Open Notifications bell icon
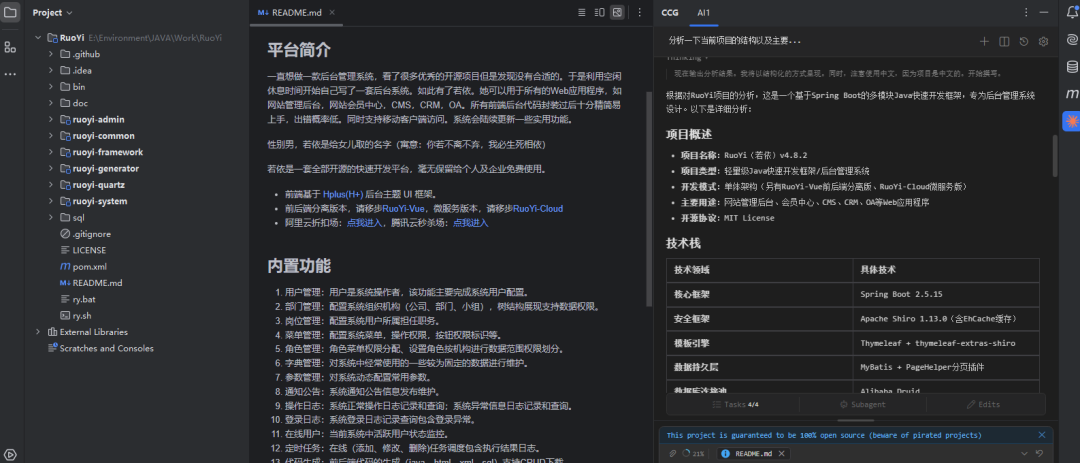1080x463 pixels. click(x=1072, y=12)
